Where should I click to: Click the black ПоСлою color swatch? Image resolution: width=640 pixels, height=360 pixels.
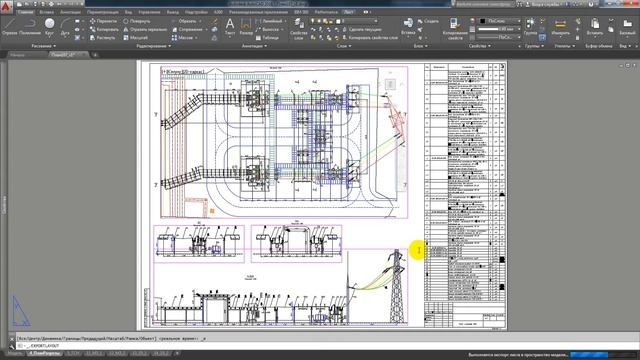click(482, 21)
